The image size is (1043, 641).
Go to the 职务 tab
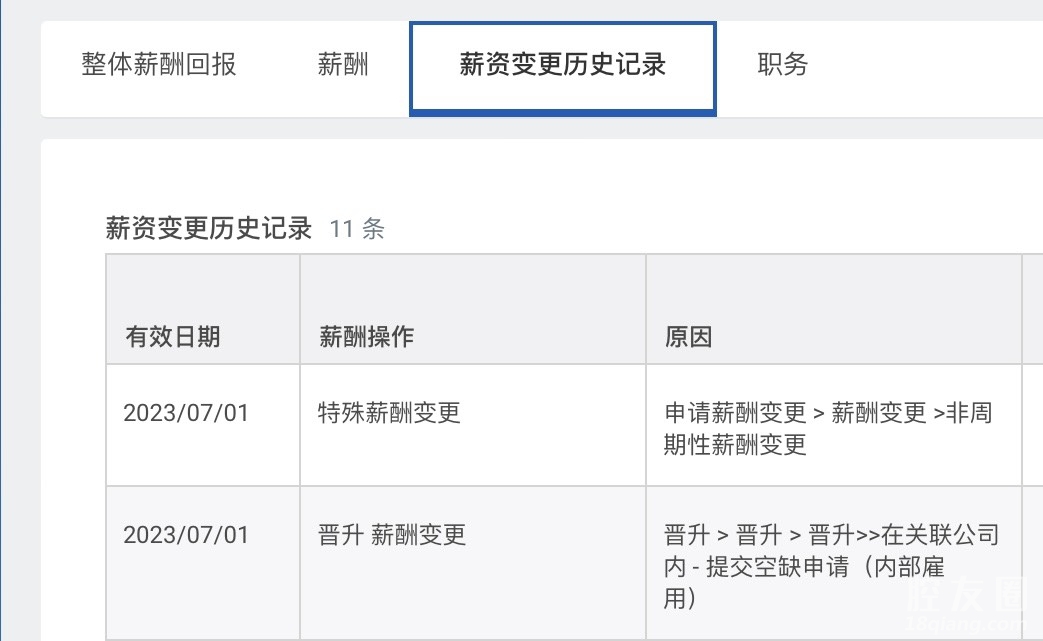point(782,66)
